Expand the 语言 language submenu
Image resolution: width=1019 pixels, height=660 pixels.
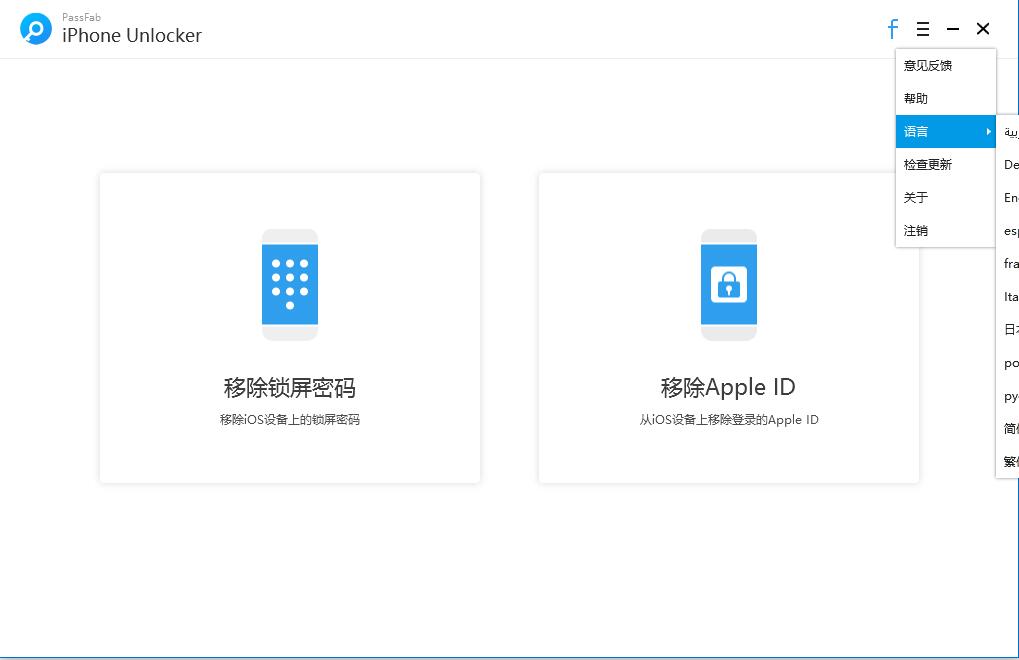pos(946,132)
